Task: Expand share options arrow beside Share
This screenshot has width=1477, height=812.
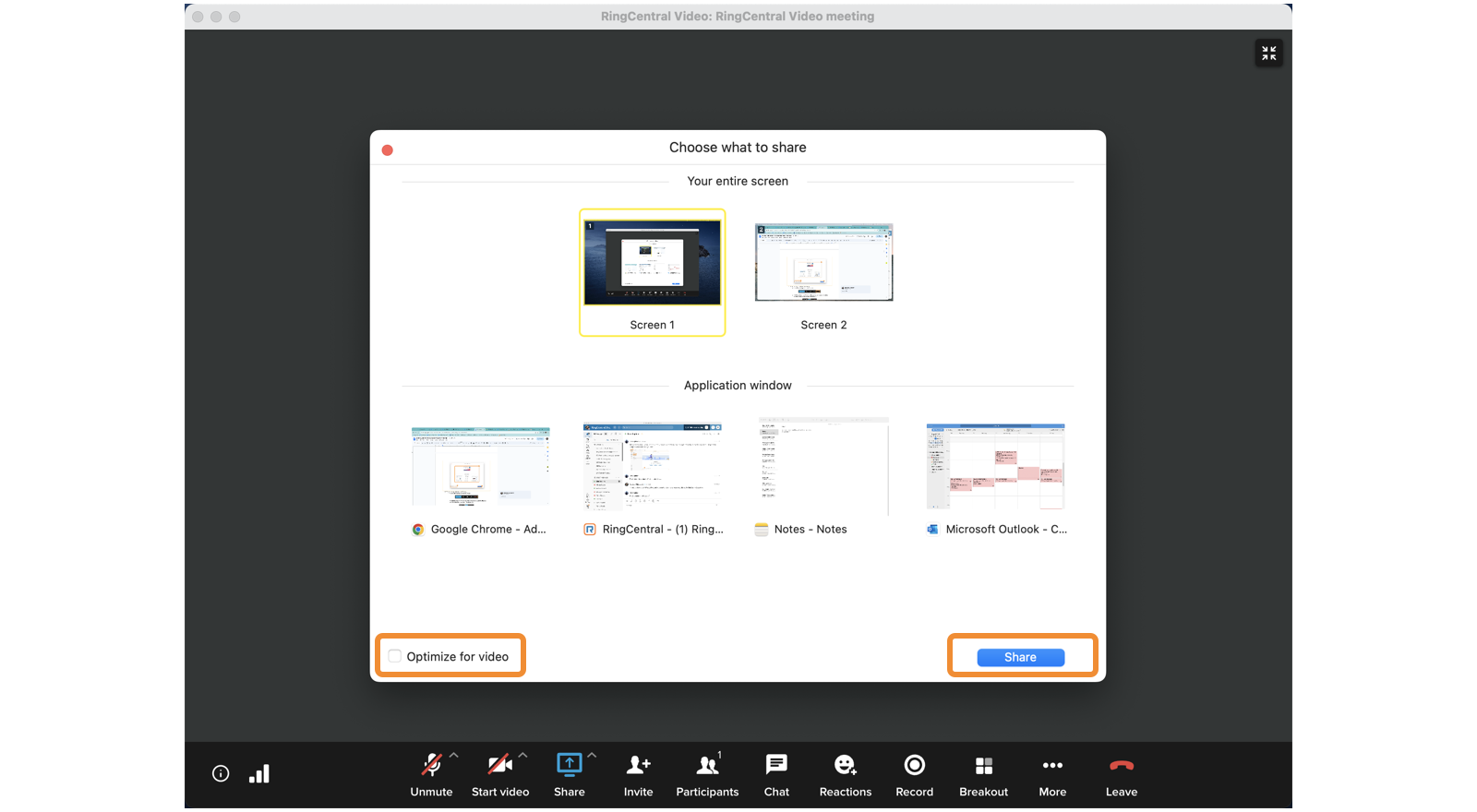Action: (592, 755)
